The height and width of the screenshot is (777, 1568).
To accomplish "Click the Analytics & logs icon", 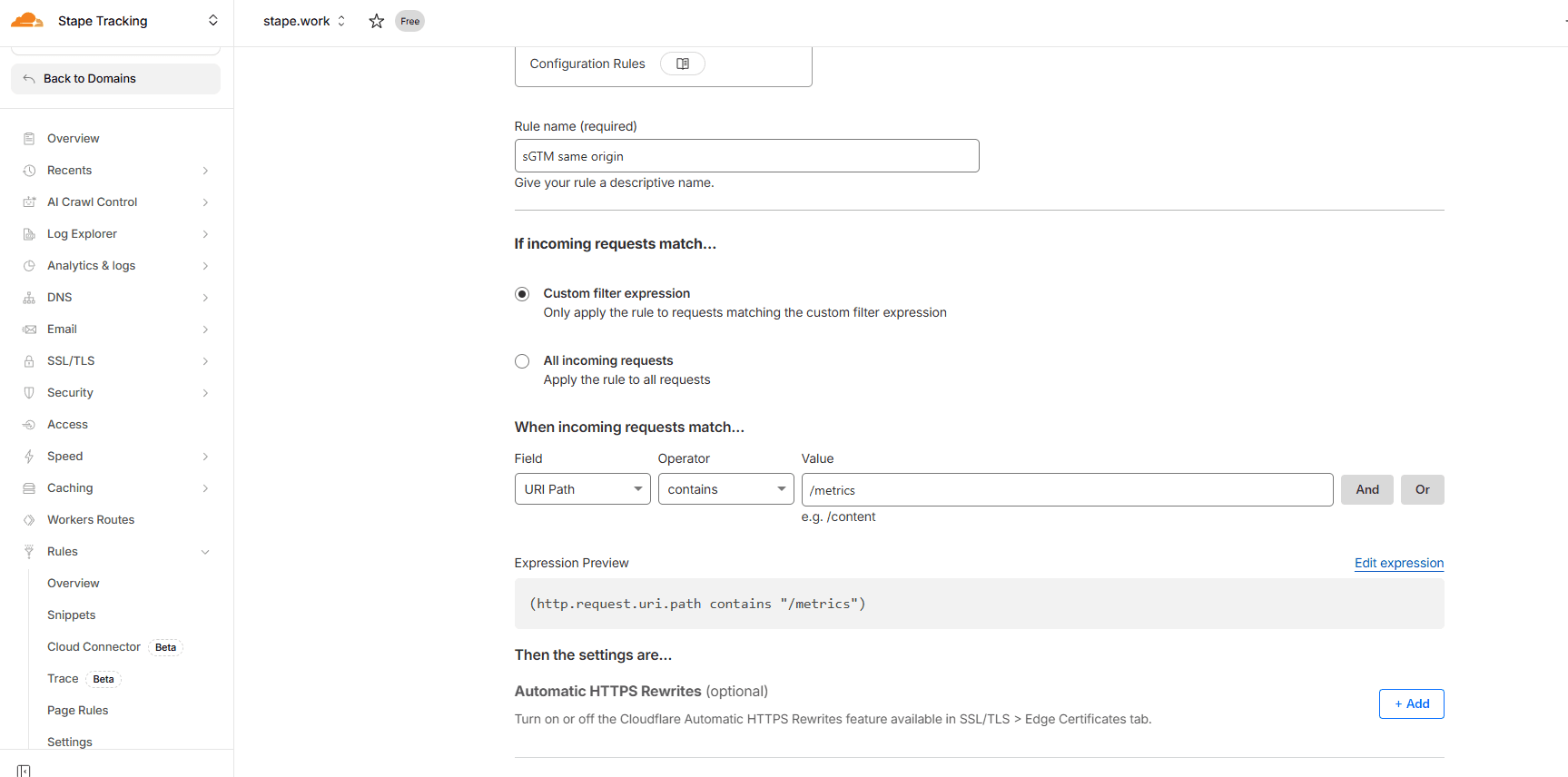I will point(29,266).
